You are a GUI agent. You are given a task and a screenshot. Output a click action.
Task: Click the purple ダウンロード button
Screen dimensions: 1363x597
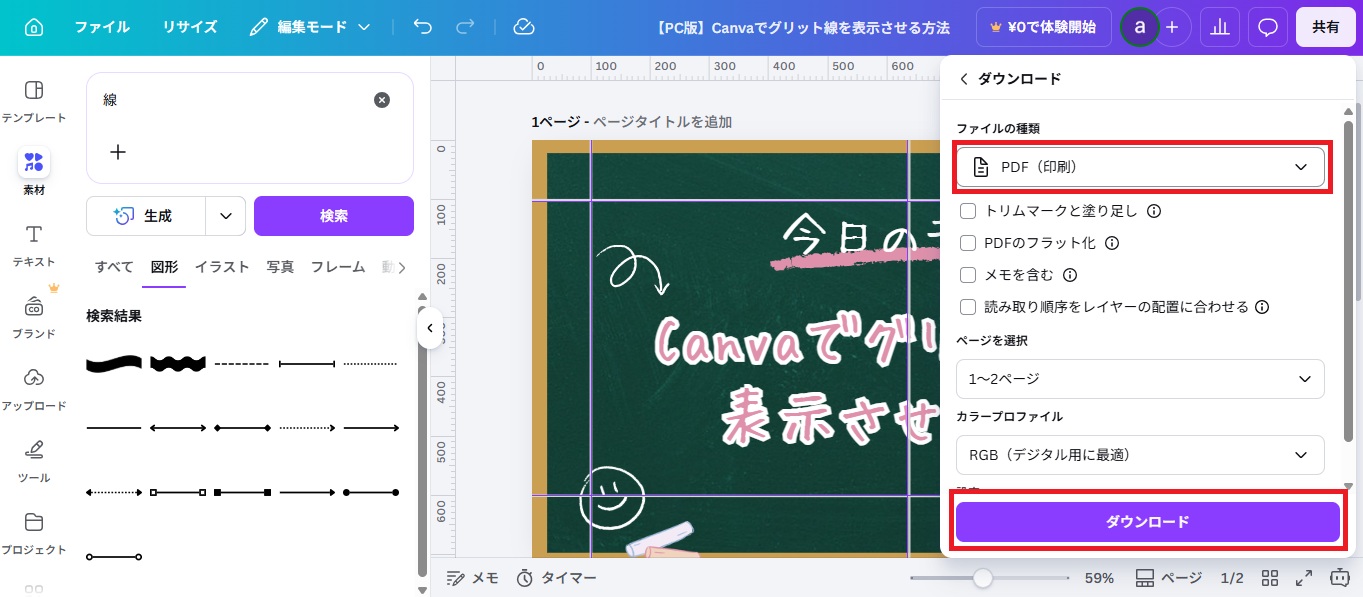click(1147, 522)
